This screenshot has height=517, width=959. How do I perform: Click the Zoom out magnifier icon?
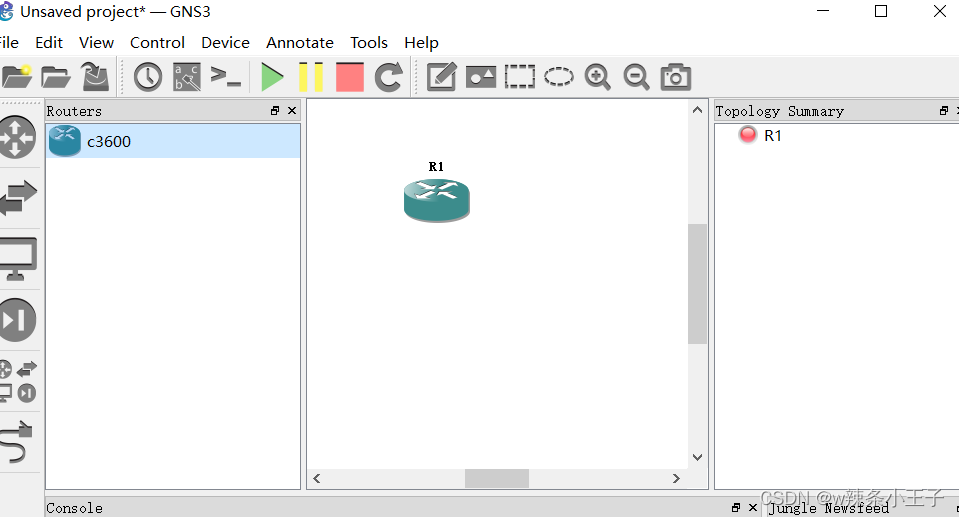[x=637, y=77]
